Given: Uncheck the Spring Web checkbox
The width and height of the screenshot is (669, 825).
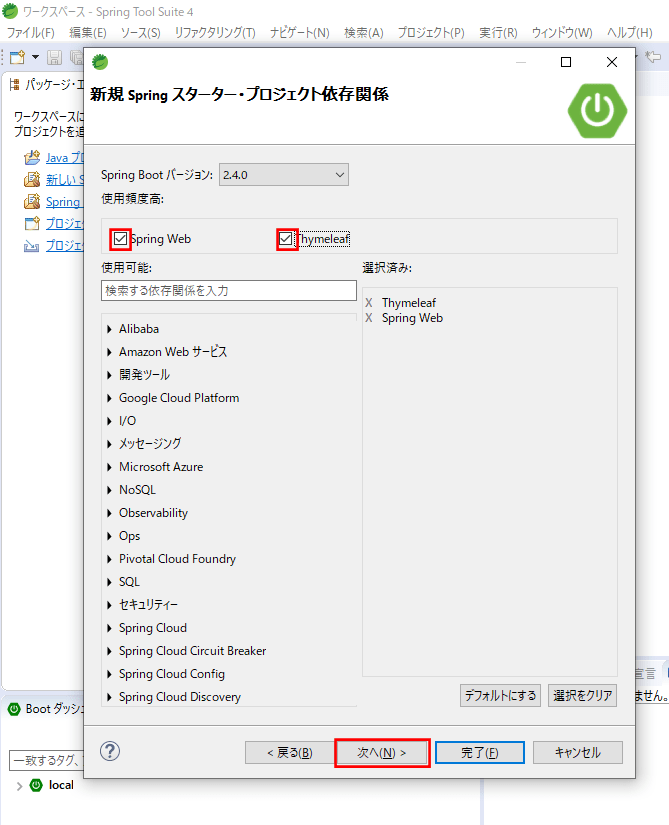Looking at the screenshot, I should [120, 239].
